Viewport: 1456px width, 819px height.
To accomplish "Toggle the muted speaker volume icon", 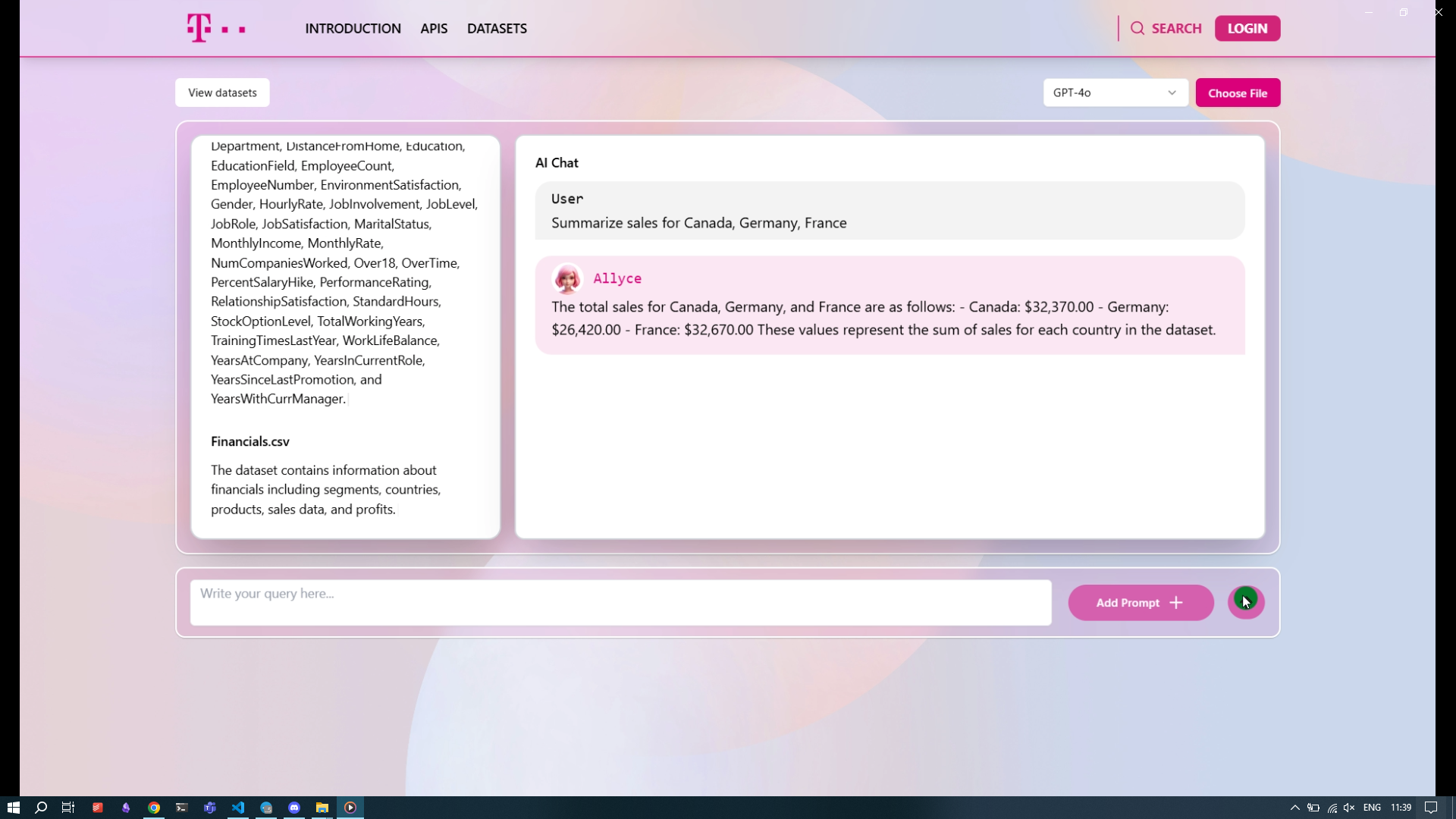I will point(1349,808).
